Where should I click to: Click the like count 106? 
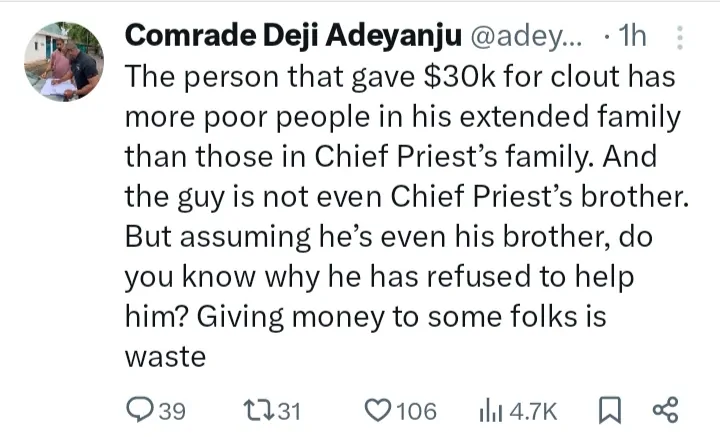pos(415,410)
